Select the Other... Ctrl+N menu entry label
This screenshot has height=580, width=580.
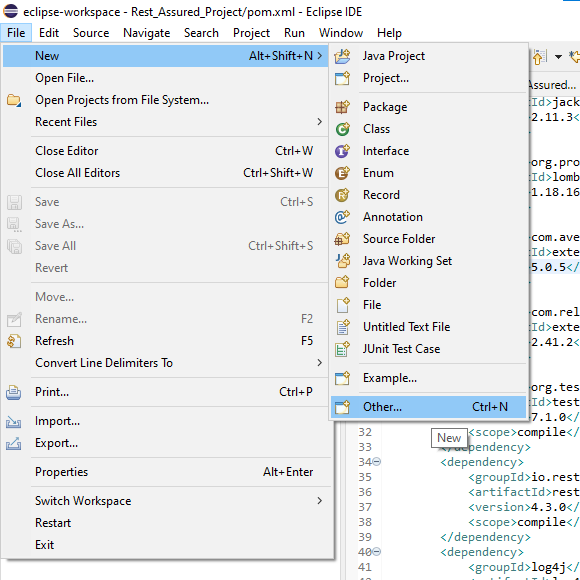point(382,407)
